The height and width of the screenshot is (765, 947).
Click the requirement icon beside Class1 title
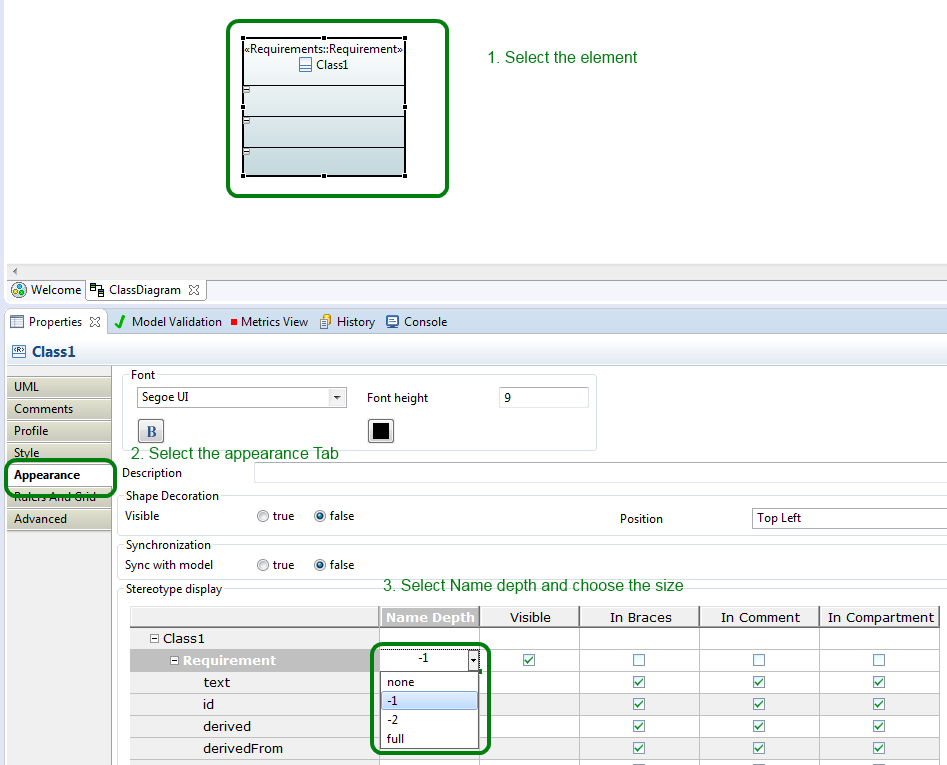(19, 351)
